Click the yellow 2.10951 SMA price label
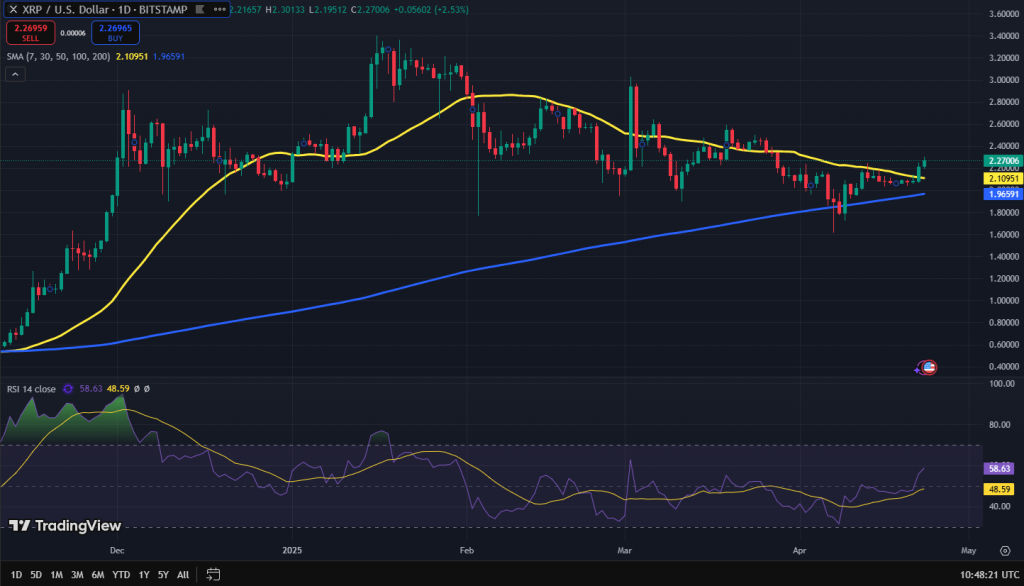This screenshot has width=1024, height=586. point(1003,178)
